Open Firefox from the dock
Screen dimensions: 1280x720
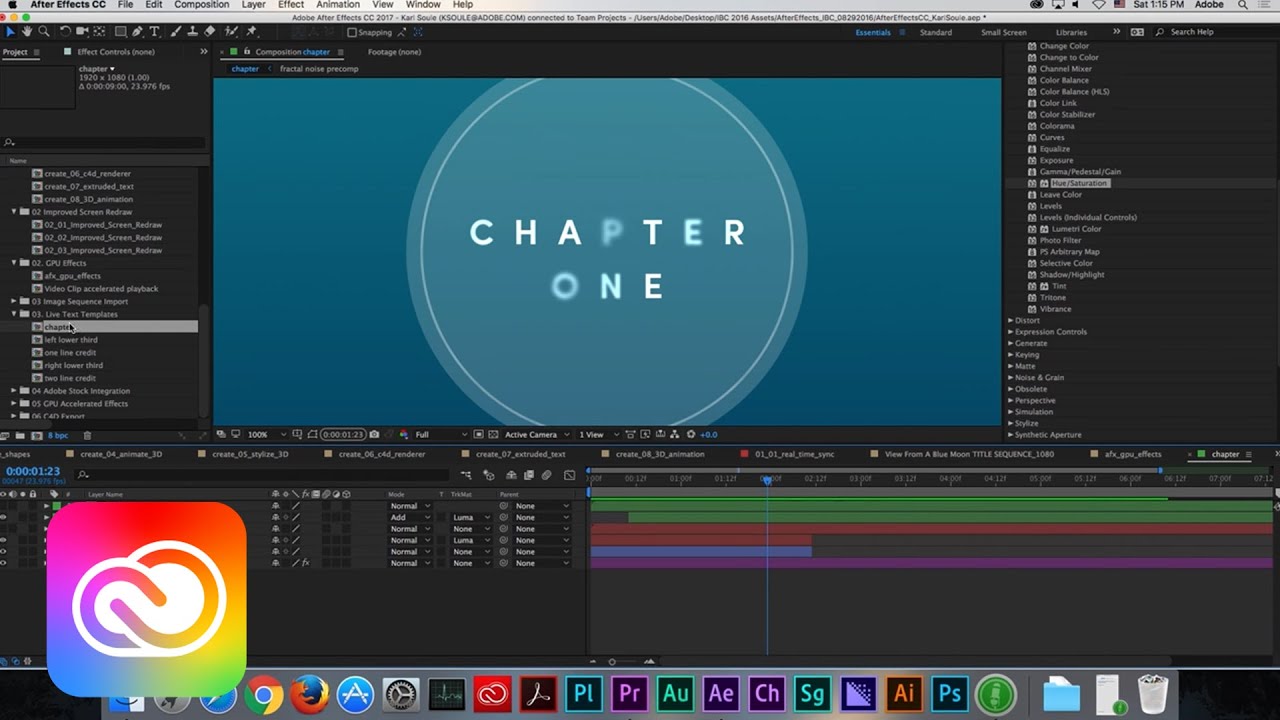[309, 694]
